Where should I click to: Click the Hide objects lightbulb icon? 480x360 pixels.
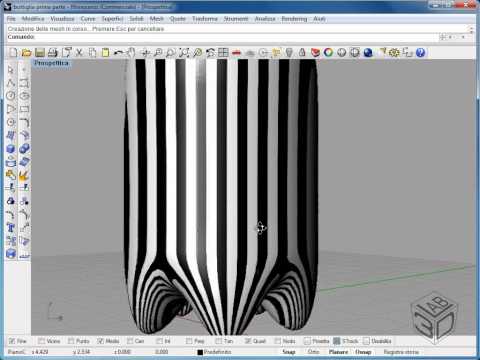[x=289, y=52]
